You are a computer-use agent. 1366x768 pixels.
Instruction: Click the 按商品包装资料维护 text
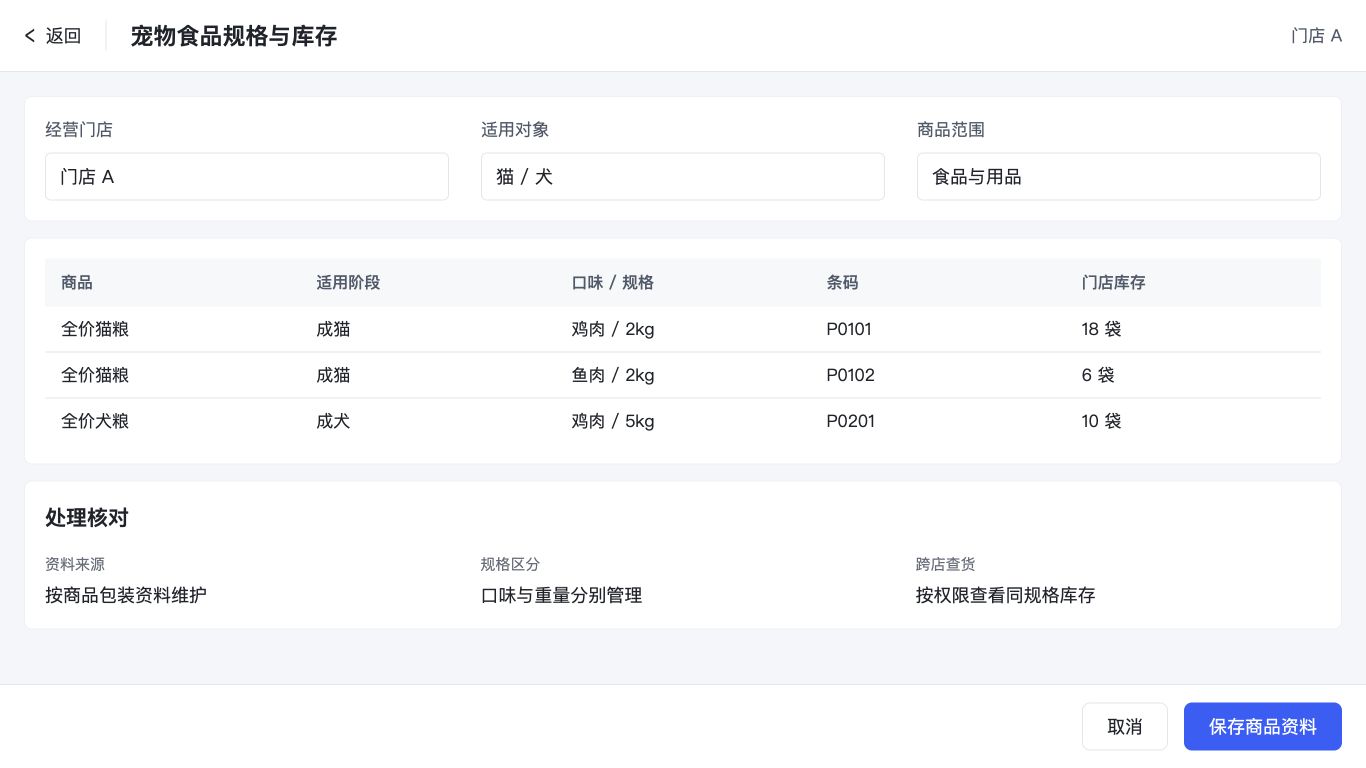tap(126, 595)
